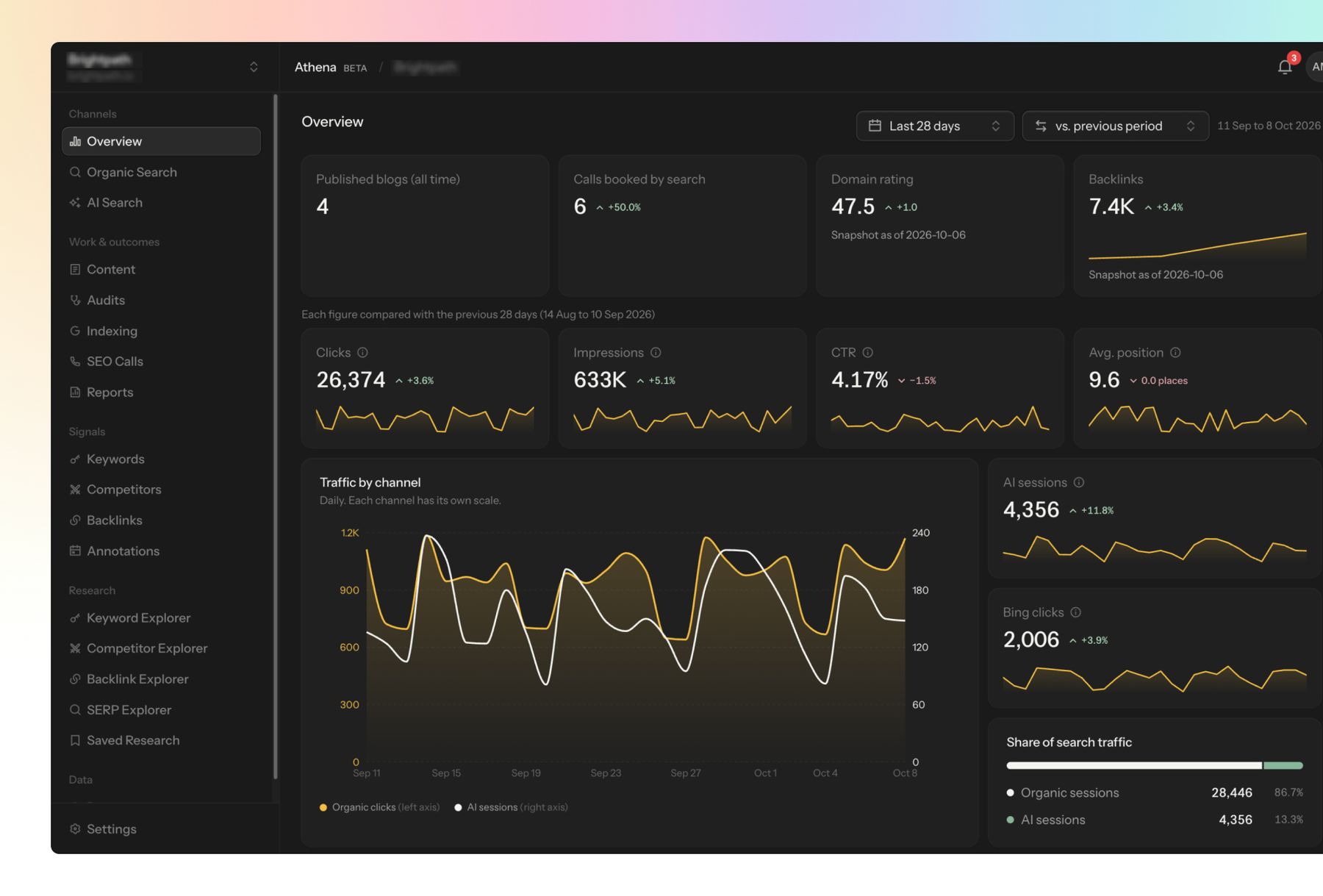Click the Domain rating 47.5 value

(x=853, y=207)
